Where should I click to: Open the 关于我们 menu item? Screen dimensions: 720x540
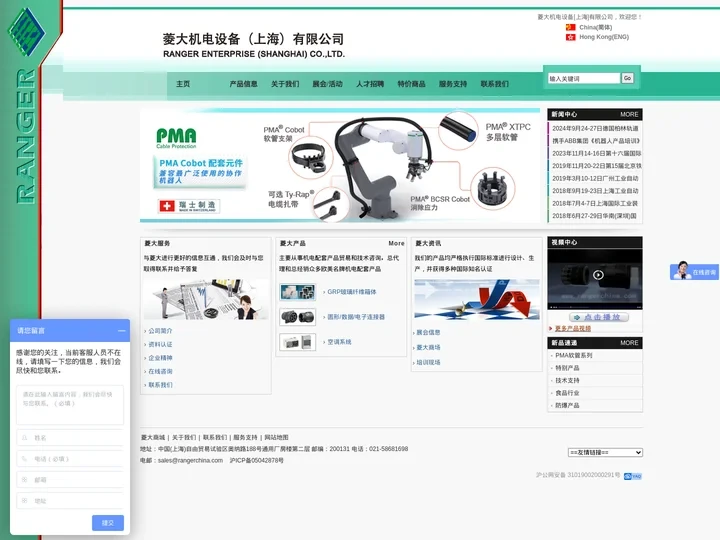click(285, 84)
